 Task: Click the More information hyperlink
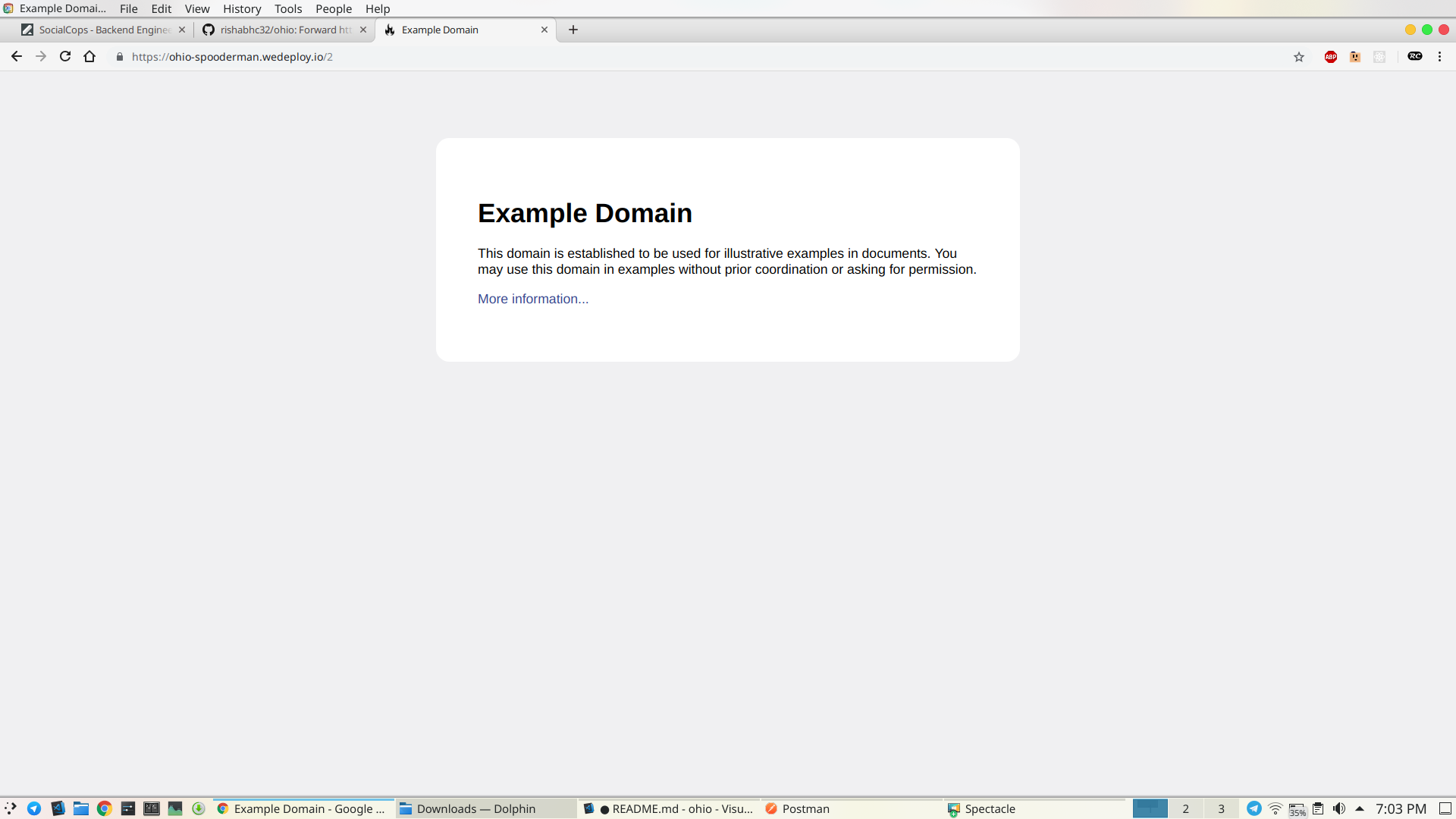(x=533, y=299)
